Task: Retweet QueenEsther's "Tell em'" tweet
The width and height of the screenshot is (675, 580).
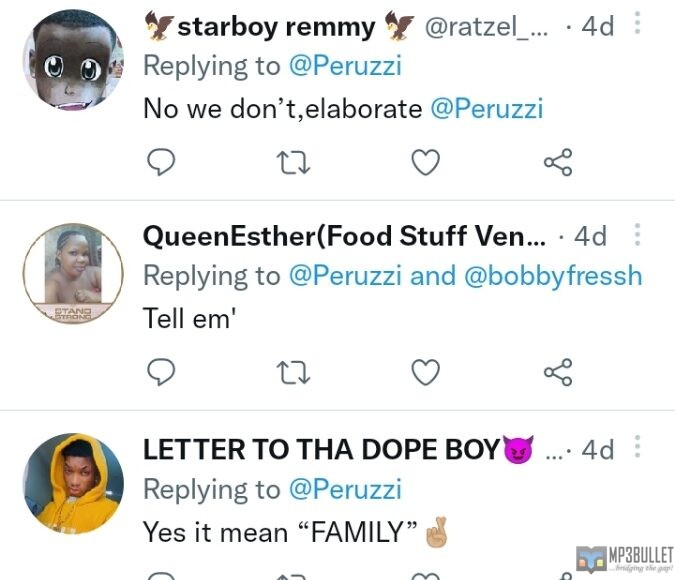Action: pyautogui.click(x=293, y=372)
